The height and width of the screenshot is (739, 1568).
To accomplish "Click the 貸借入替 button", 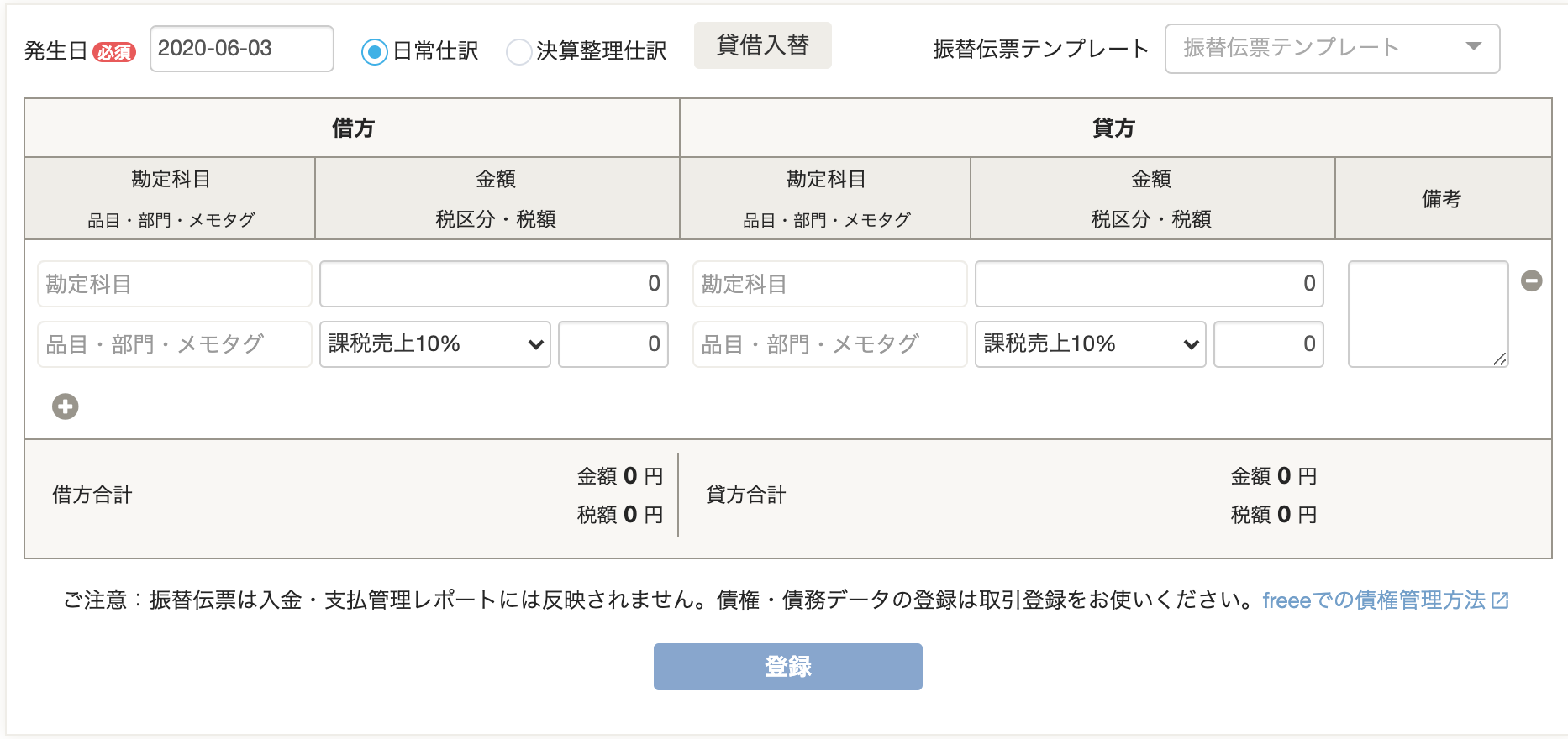I will [763, 45].
